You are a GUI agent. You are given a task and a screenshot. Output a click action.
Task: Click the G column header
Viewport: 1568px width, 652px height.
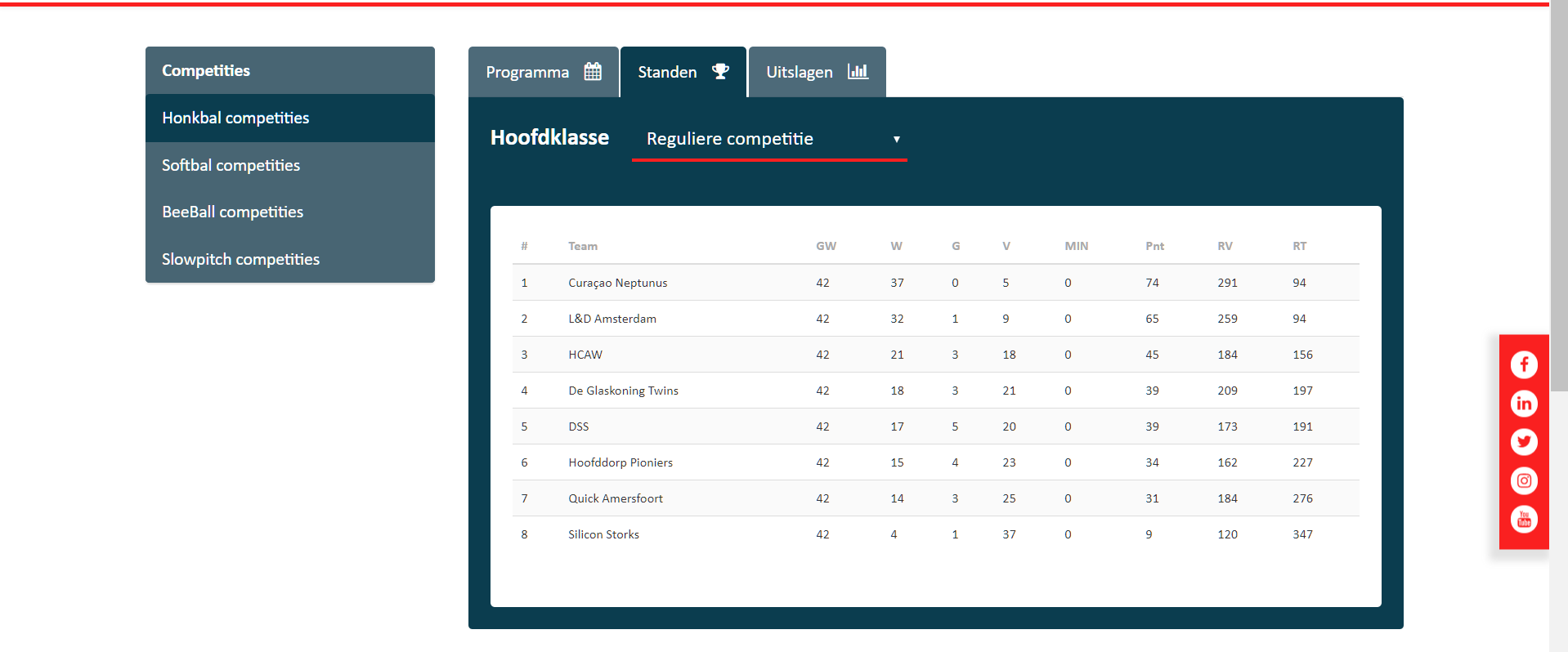(x=956, y=246)
